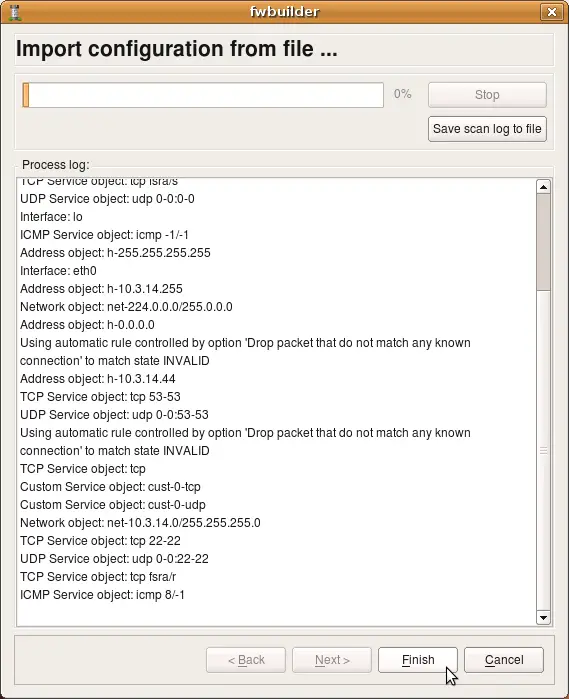Click the 'Interface: eth0' log line
The height and width of the screenshot is (699, 569).
pos(58,271)
